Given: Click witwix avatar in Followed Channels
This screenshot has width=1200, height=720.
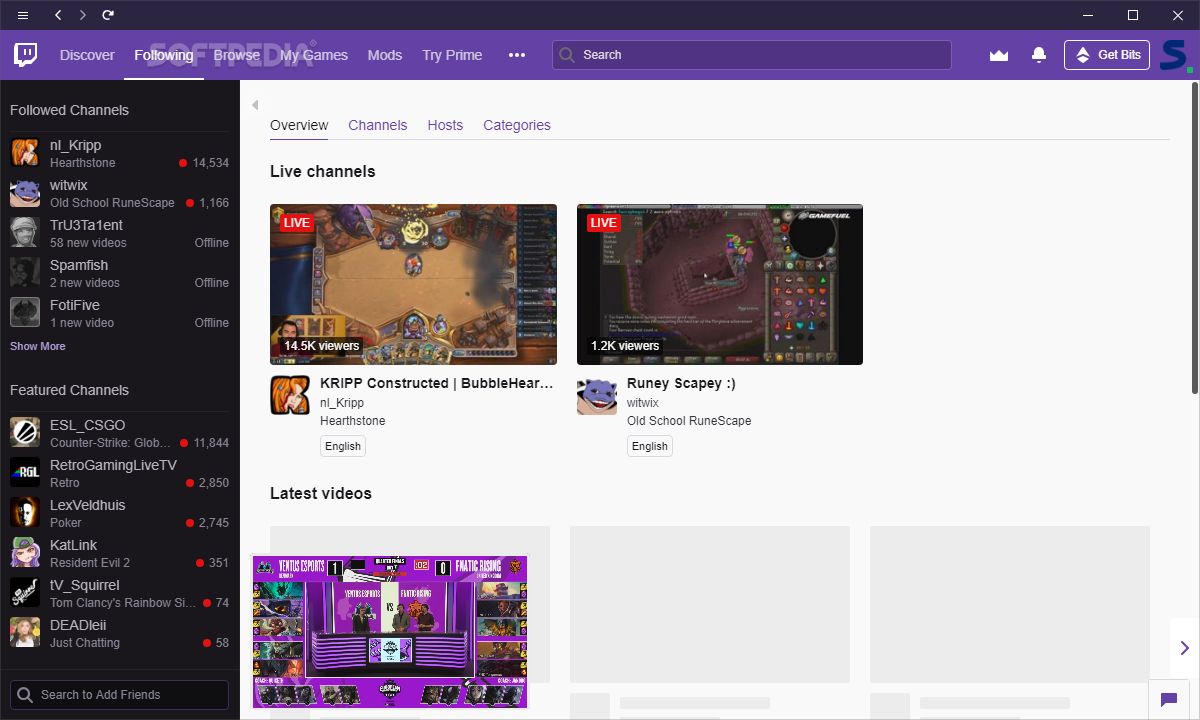Looking at the screenshot, I should (25, 193).
